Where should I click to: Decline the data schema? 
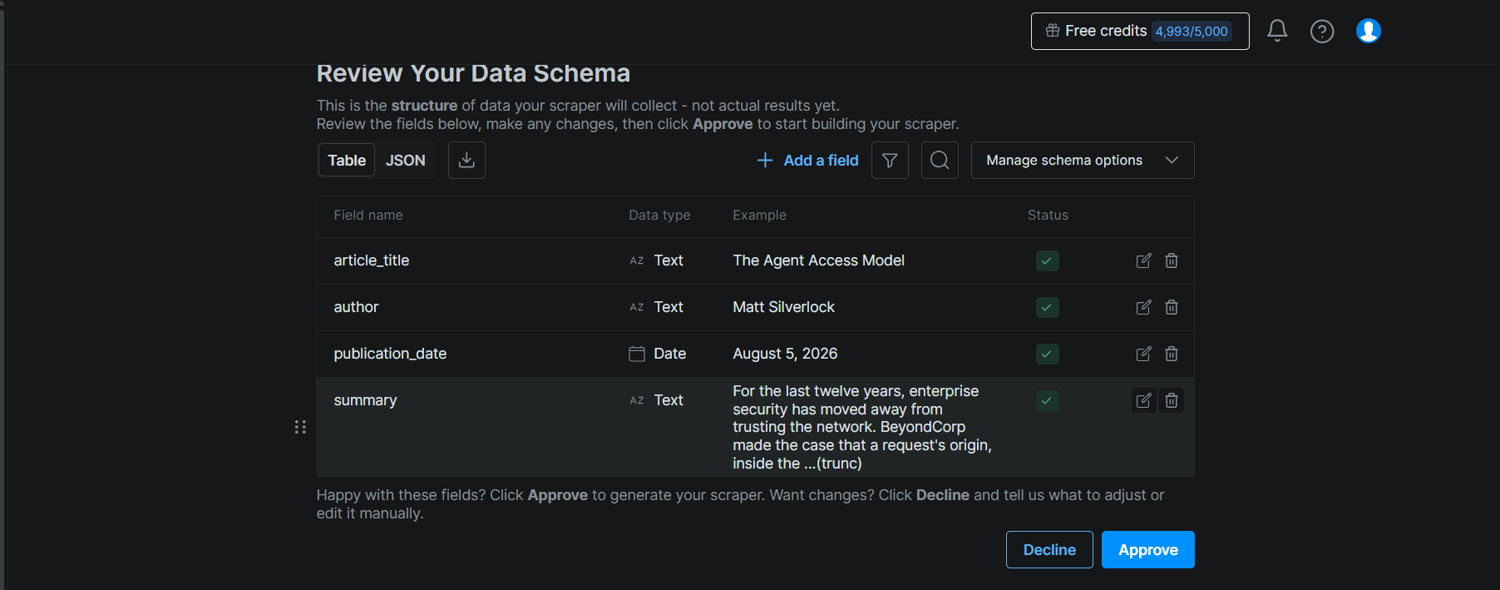tap(1049, 550)
